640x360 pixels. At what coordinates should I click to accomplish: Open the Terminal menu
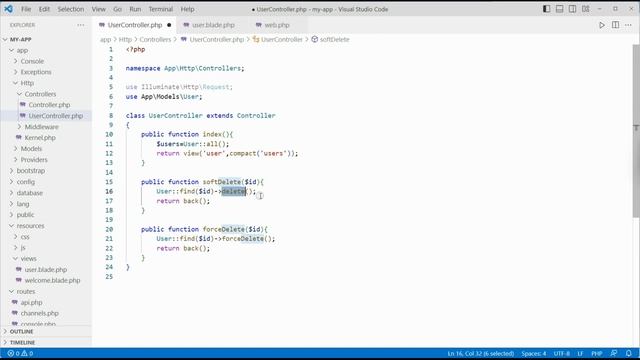(160, 9)
